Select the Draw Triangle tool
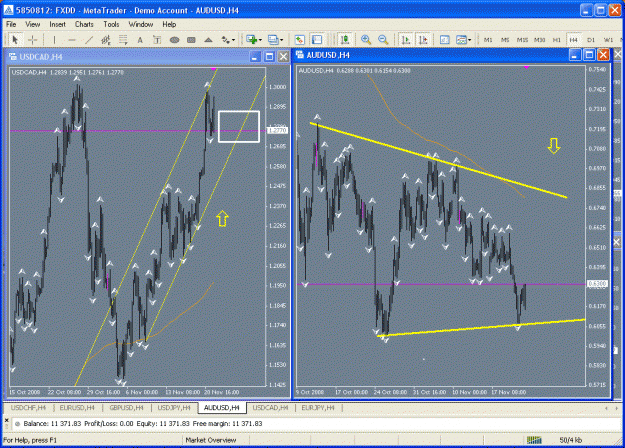625x448 pixels. click(x=208, y=39)
